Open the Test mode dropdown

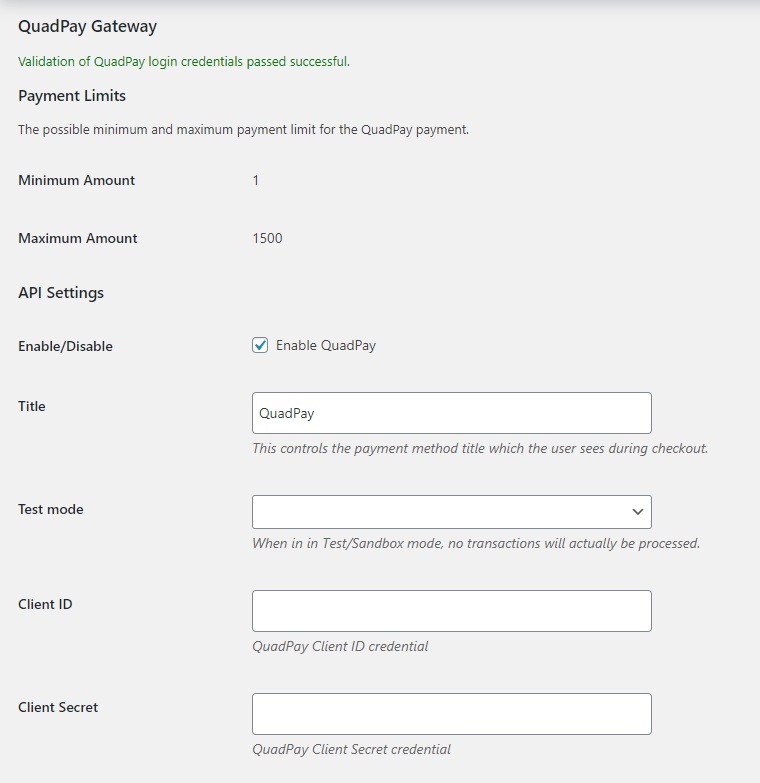[451, 512]
